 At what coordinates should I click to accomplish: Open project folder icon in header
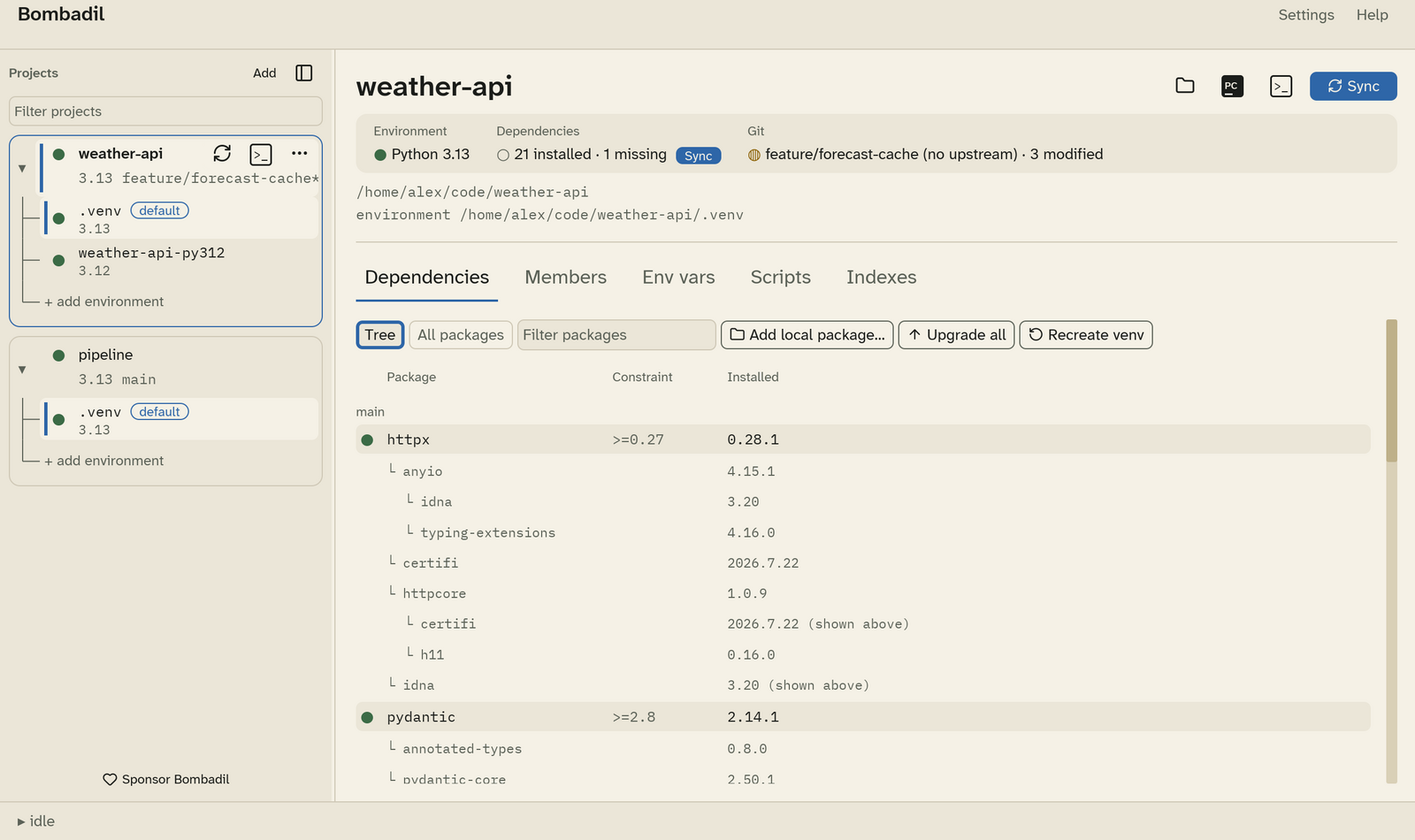tap(1185, 86)
